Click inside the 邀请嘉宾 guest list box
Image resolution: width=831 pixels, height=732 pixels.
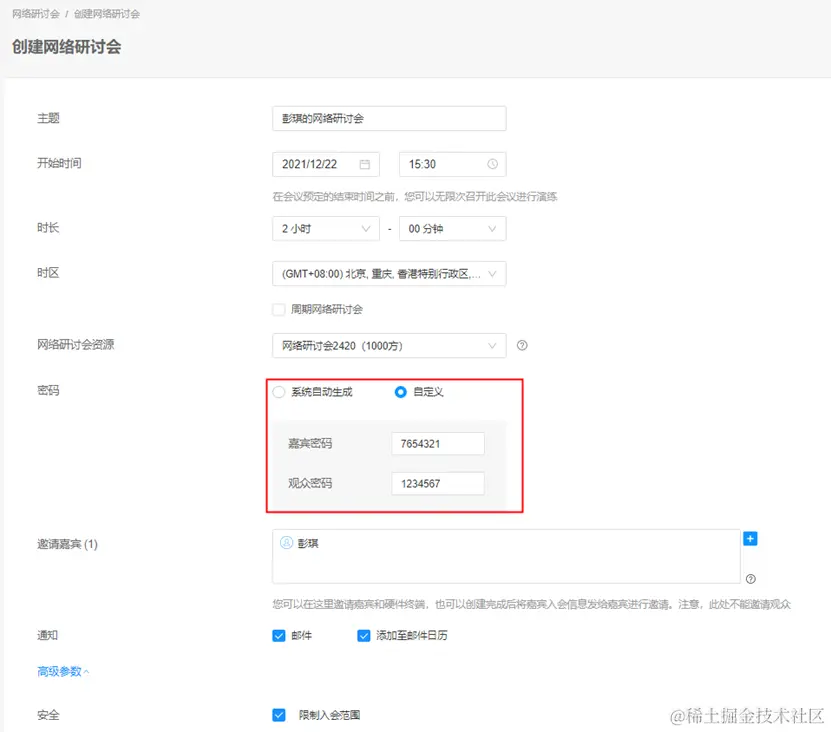(x=506, y=557)
